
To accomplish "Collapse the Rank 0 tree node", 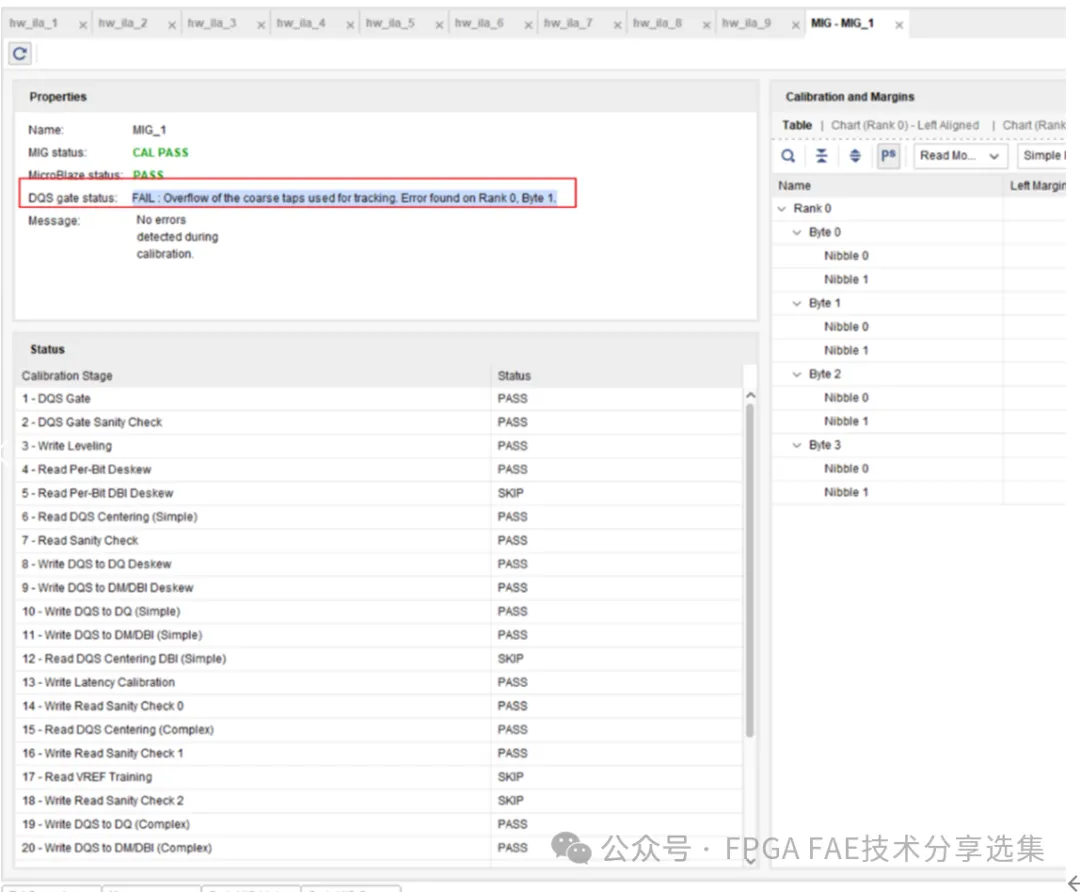I will point(782,209).
